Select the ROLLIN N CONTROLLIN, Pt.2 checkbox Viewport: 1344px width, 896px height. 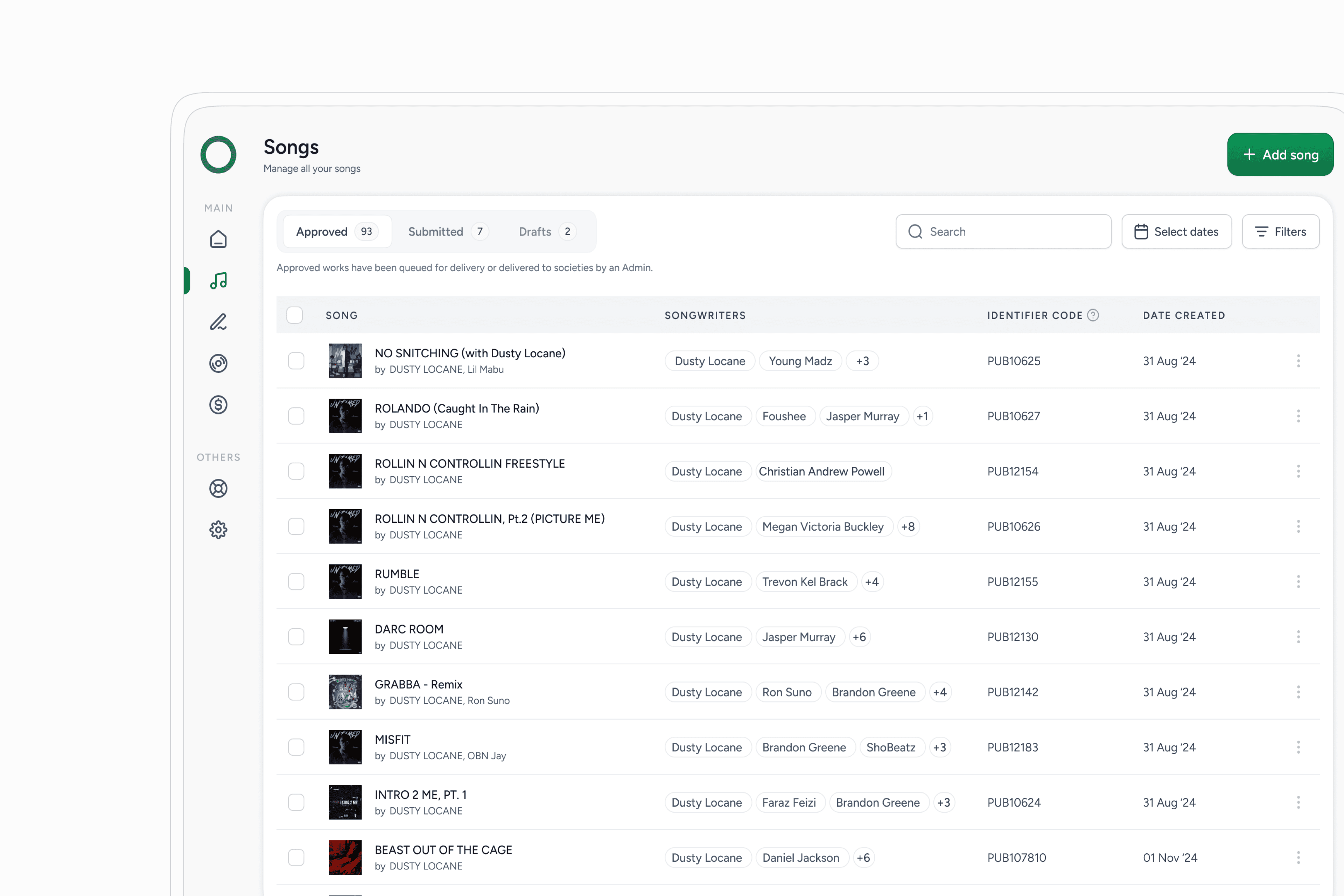pyautogui.click(x=296, y=526)
